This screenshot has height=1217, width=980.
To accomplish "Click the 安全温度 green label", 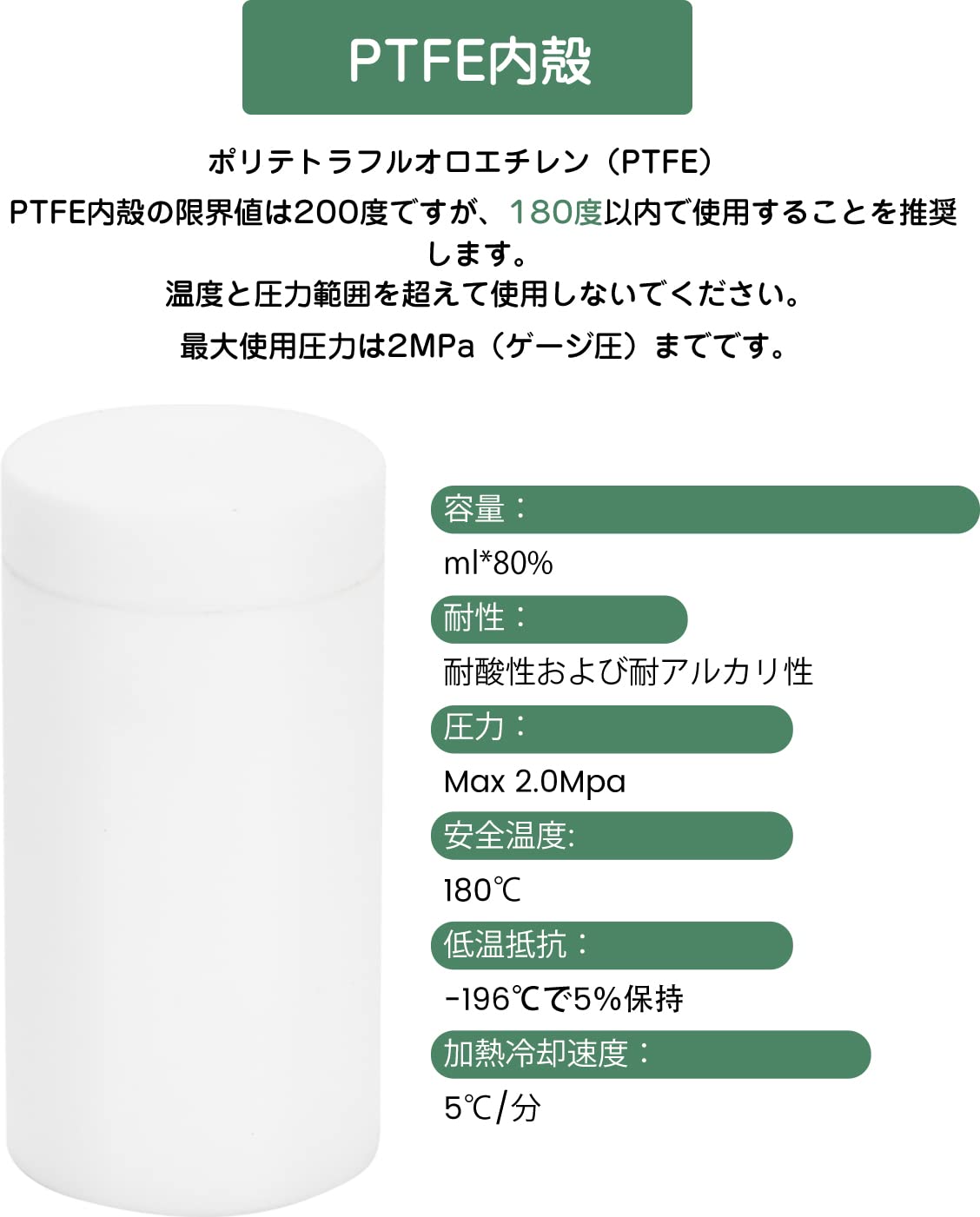I will pyautogui.click(x=612, y=836).
